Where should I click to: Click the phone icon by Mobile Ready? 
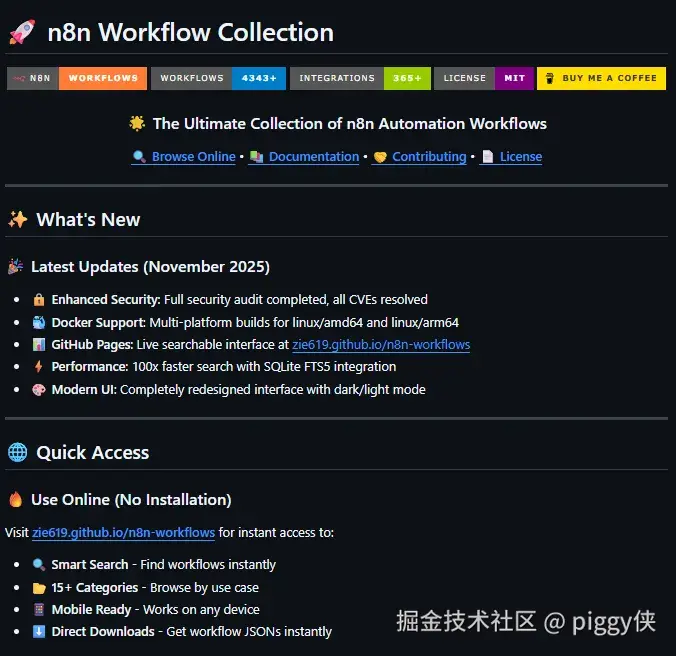[x=39, y=609]
